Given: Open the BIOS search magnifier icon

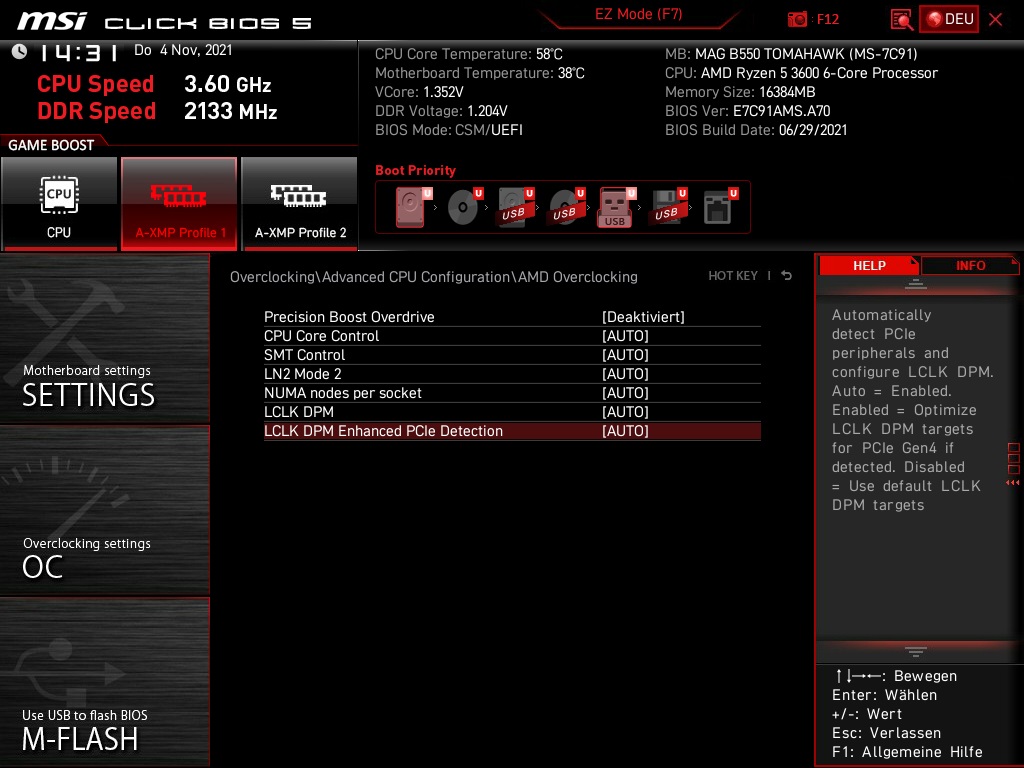Looking at the screenshot, I should (x=902, y=19).
